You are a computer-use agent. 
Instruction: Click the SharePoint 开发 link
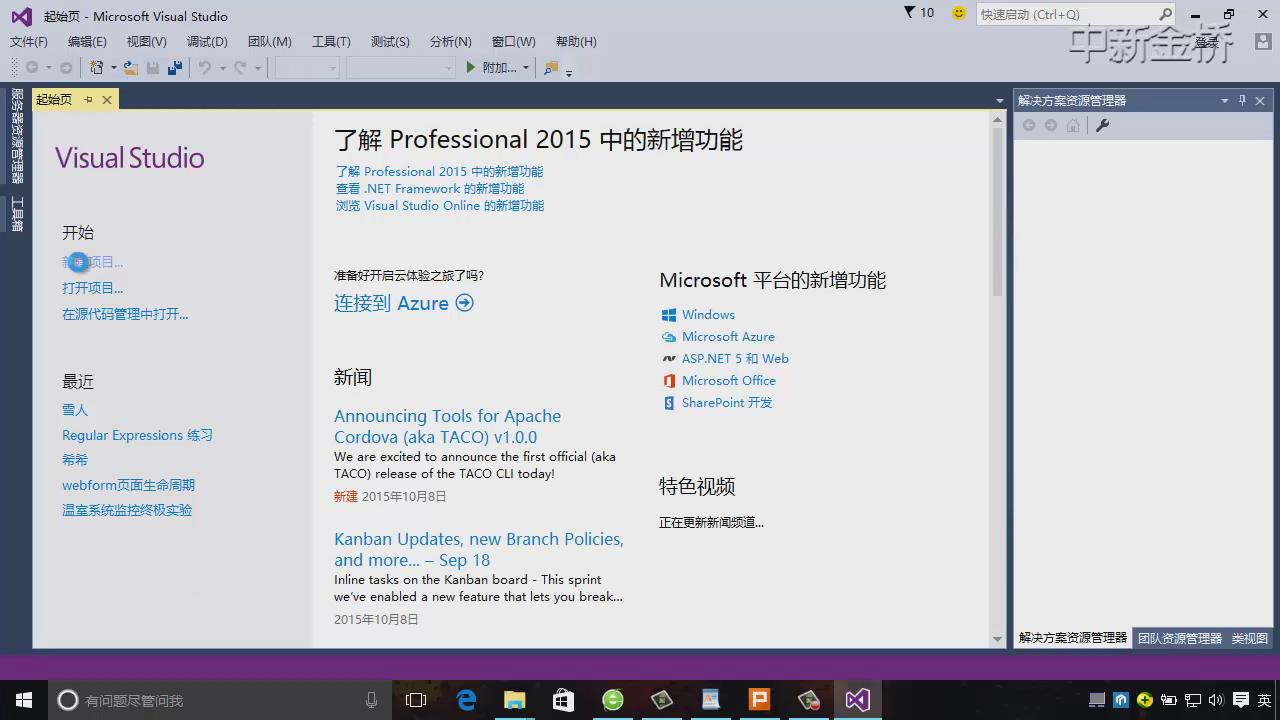pos(727,403)
